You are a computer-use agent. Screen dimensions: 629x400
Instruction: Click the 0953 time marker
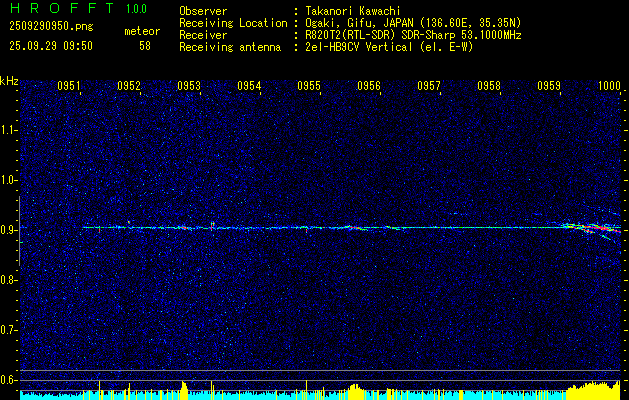[189, 85]
